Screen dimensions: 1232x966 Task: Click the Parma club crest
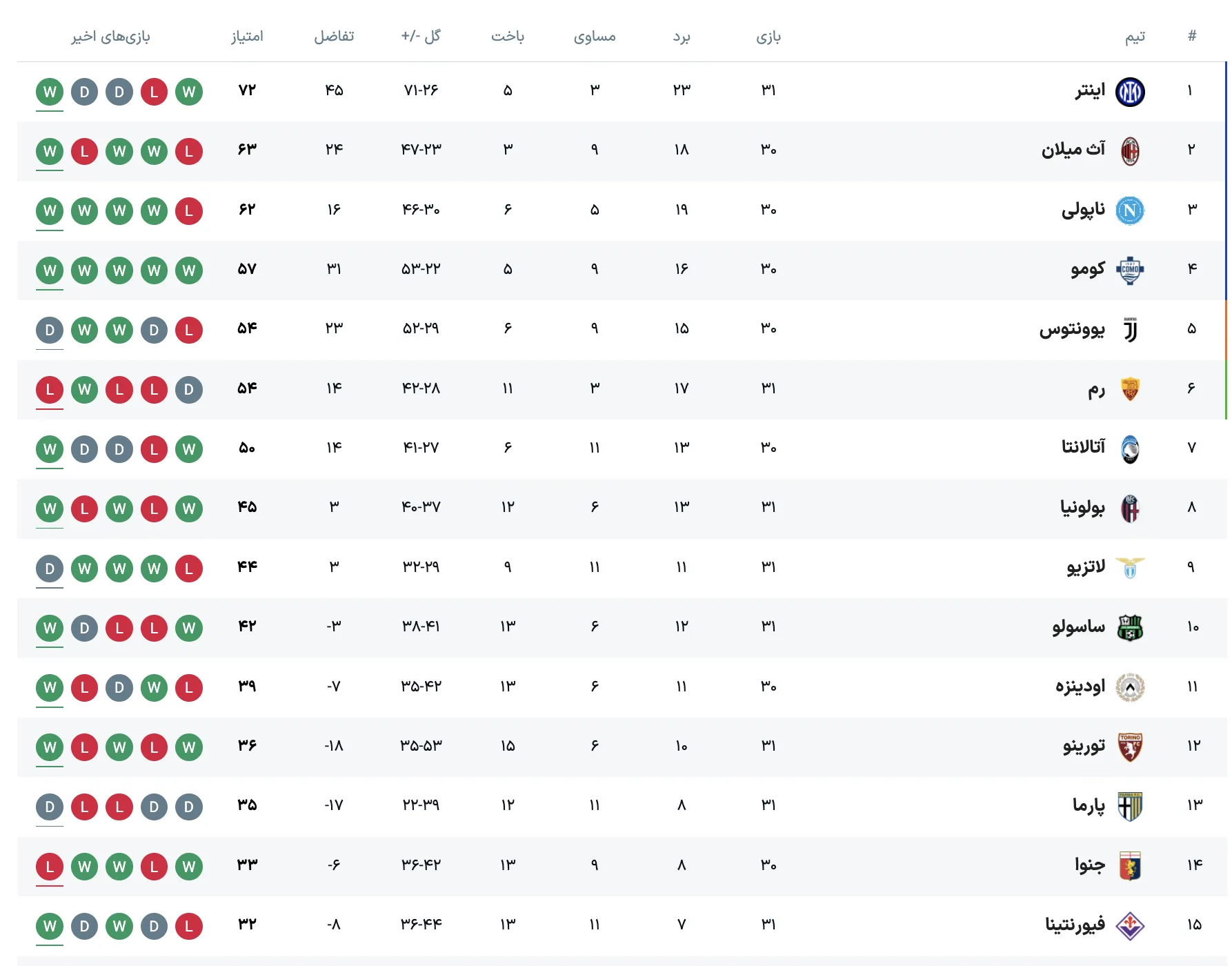(x=1130, y=807)
